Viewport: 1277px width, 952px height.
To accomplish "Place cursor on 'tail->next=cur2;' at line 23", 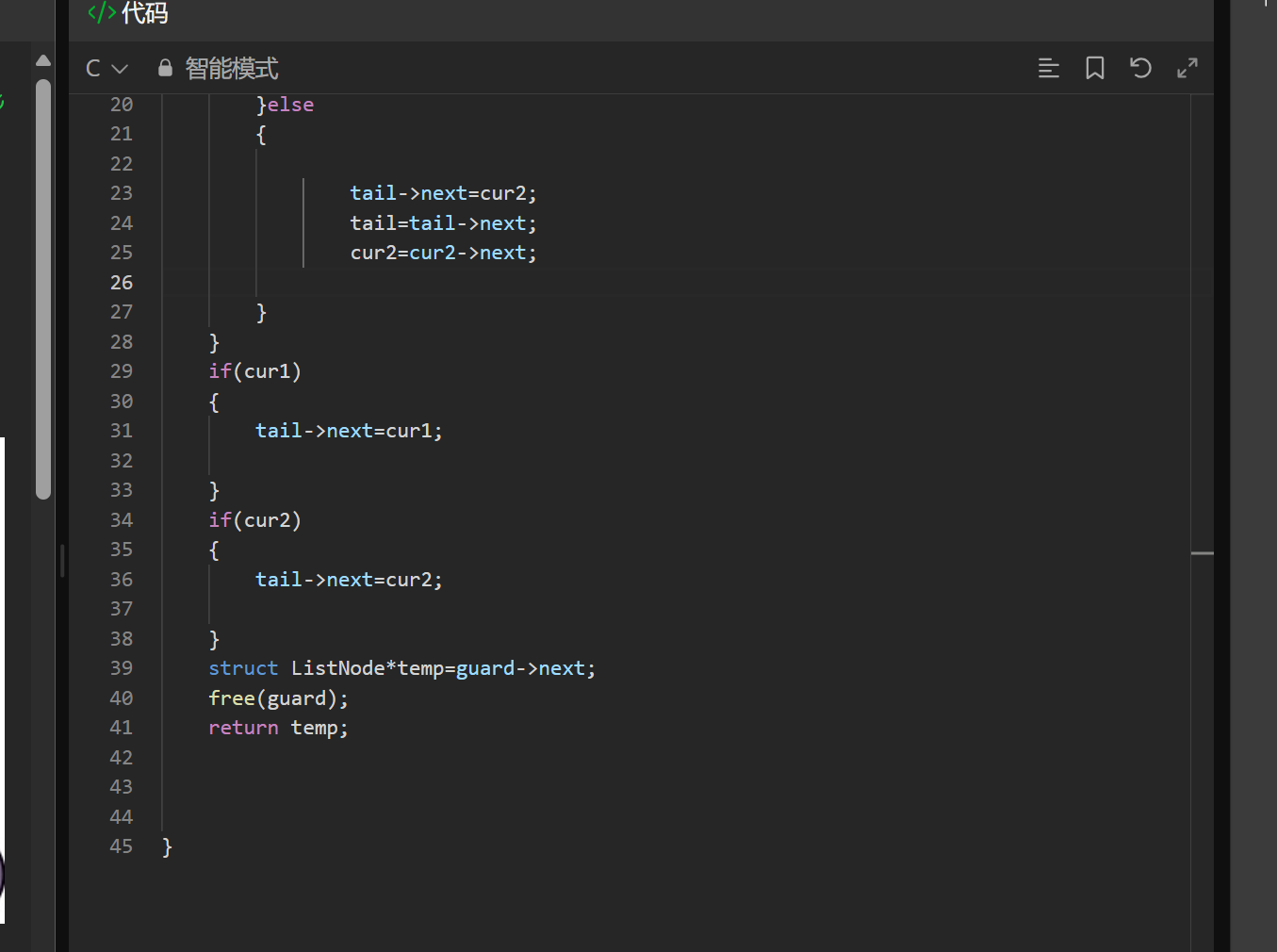I will [443, 193].
